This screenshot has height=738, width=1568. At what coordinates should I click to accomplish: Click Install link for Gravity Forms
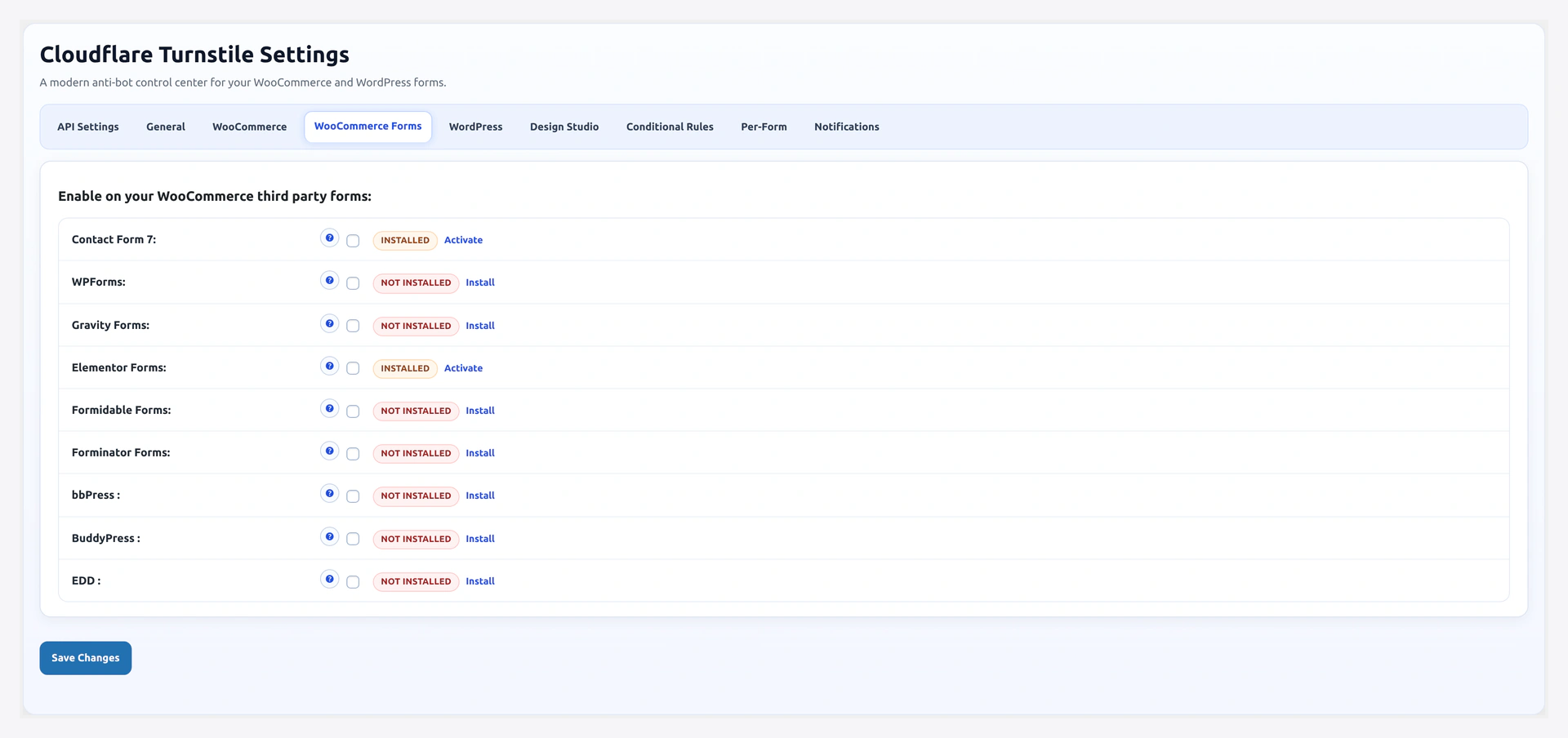pos(480,326)
